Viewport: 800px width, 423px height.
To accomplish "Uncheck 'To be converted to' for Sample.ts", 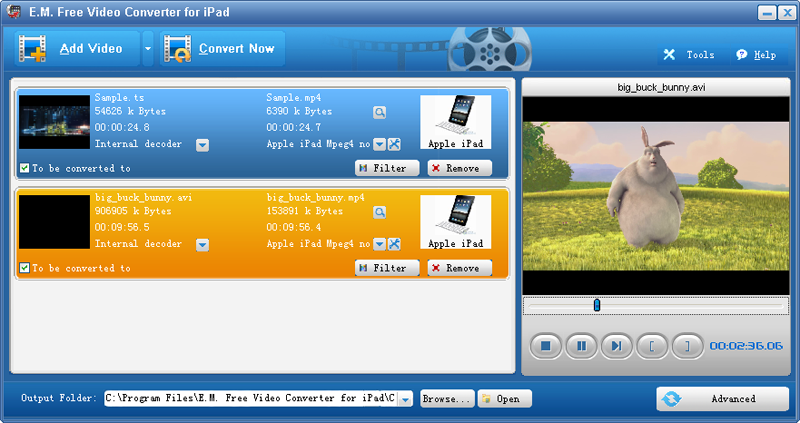I will pyautogui.click(x=24, y=168).
